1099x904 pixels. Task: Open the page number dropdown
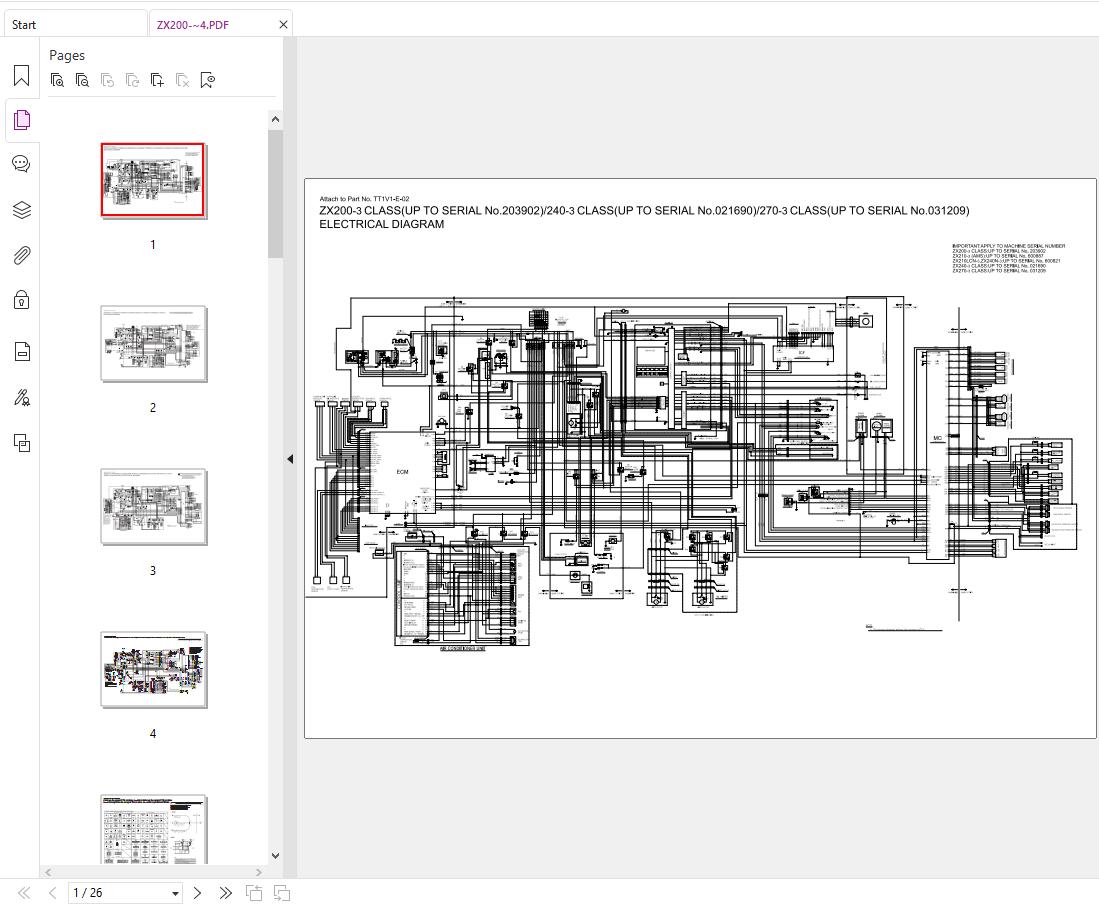pyautogui.click(x=176, y=893)
